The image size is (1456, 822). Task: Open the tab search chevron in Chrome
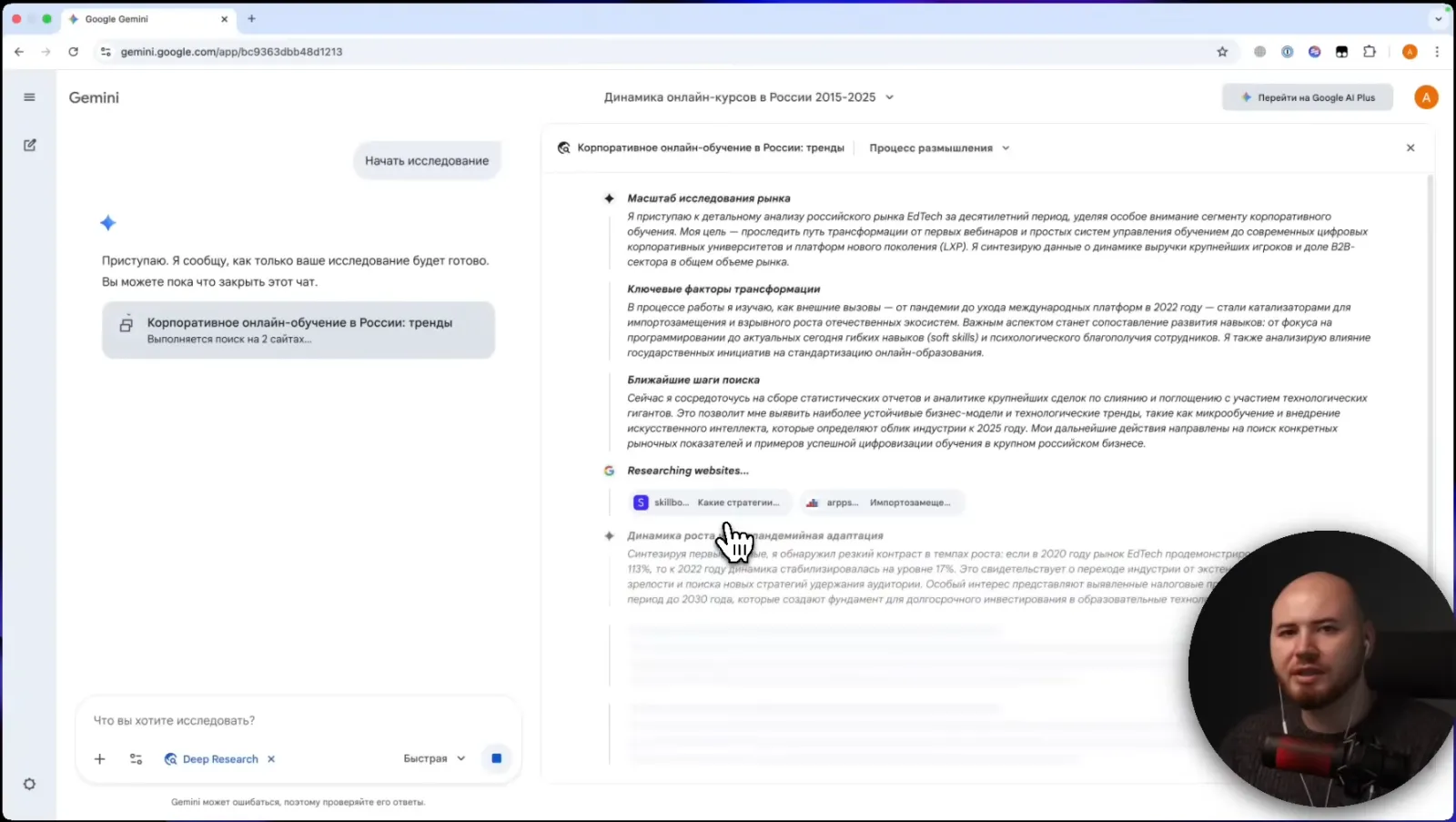tap(1438, 18)
